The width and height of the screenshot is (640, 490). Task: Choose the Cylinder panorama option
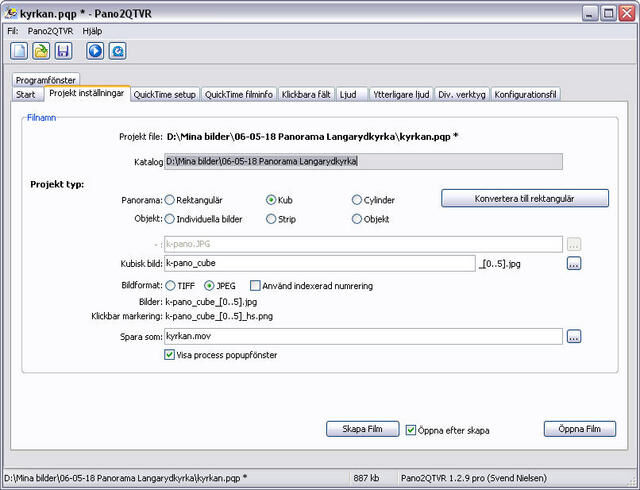coord(357,200)
